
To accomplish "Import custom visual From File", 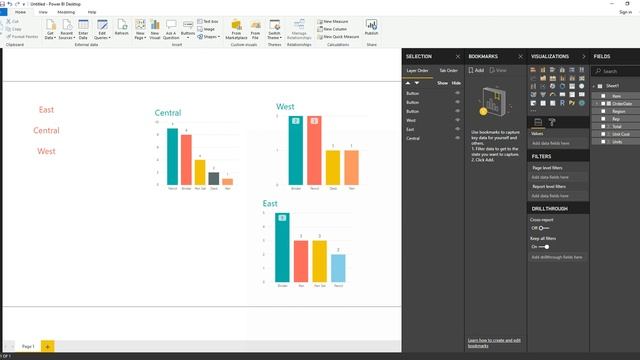I will 256,29.
